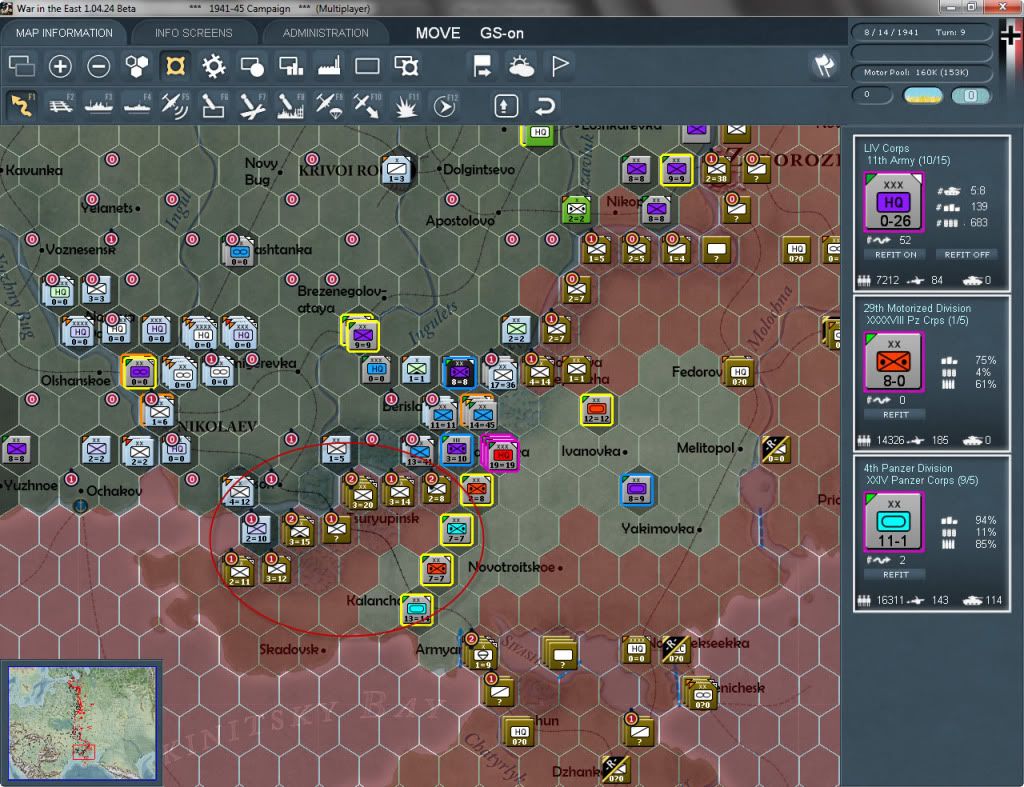Click the overlapping windows map icon
Screen dimensions: 1024x787
(x=22, y=66)
